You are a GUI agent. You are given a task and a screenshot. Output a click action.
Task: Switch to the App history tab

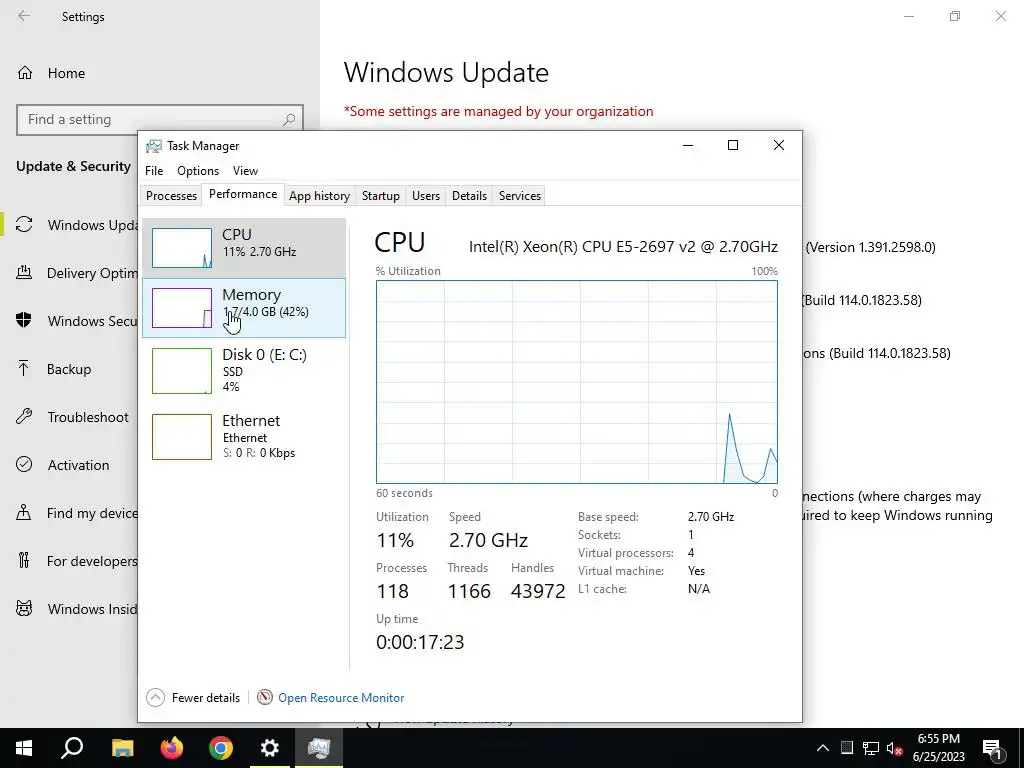coord(319,196)
